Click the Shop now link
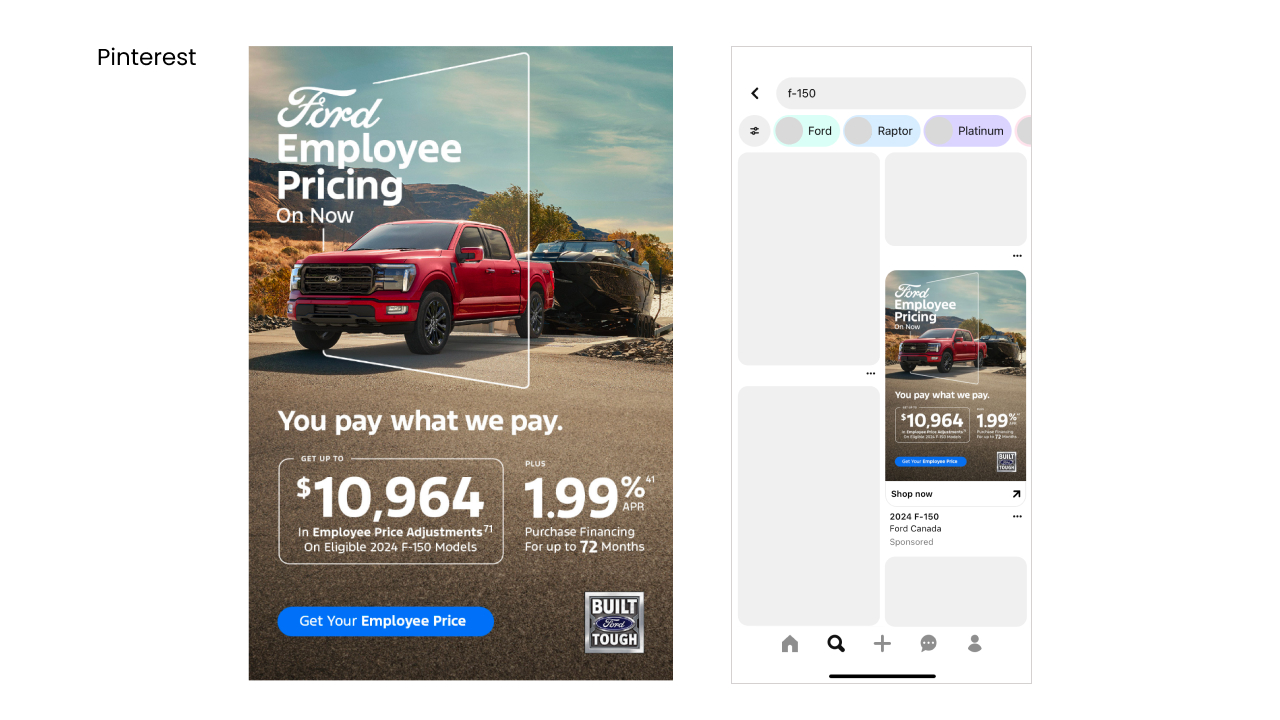This screenshot has width=1280, height=720. [x=912, y=494]
